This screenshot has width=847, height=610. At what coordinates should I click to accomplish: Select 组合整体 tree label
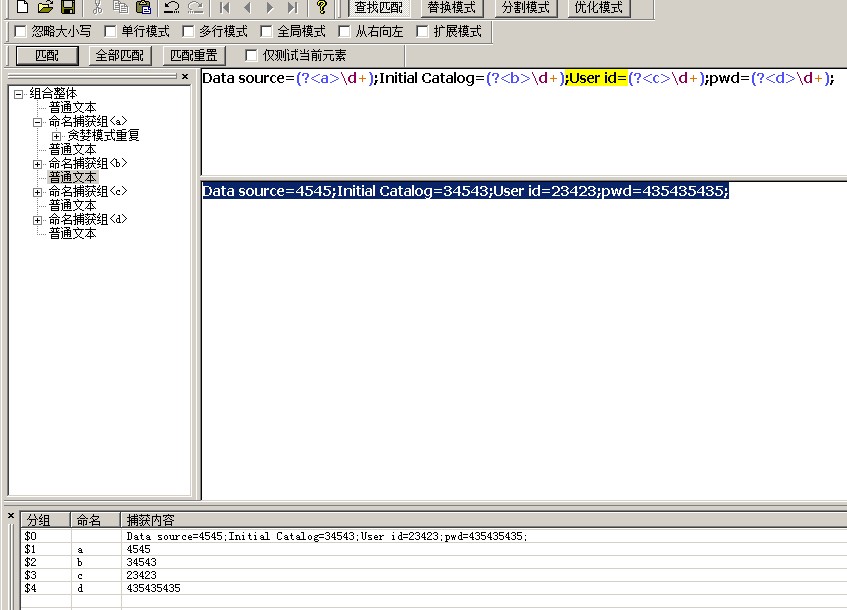click(x=53, y=93)
